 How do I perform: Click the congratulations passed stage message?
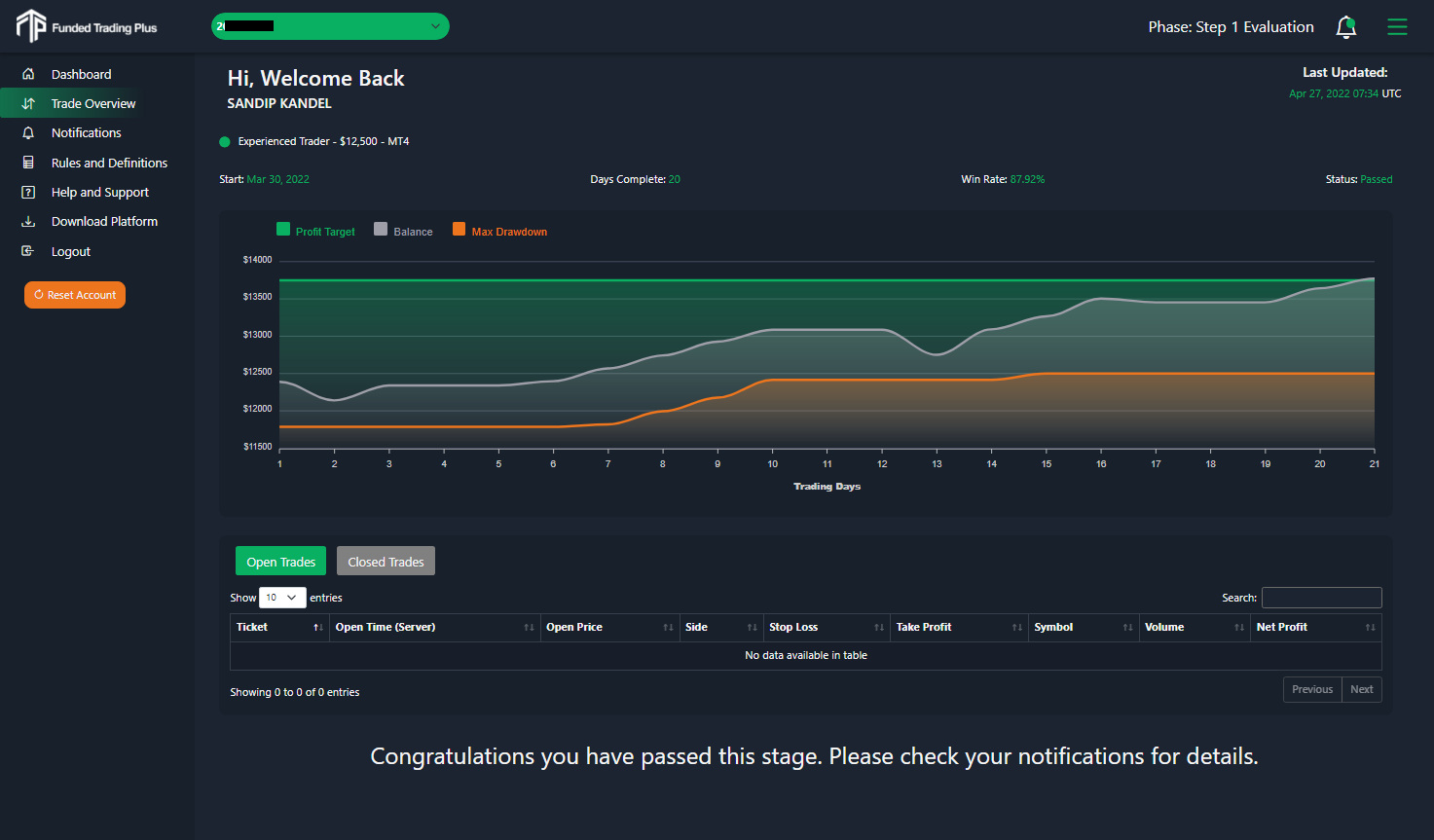(814, 756)
